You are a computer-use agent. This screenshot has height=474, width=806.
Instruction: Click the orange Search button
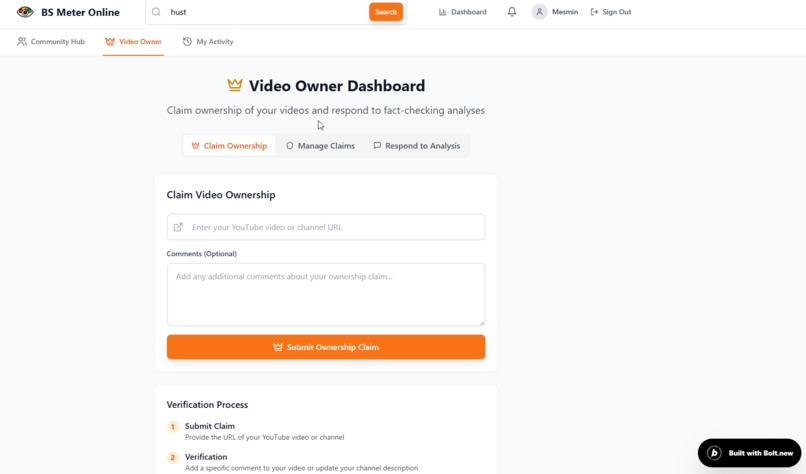pos(386,12)
